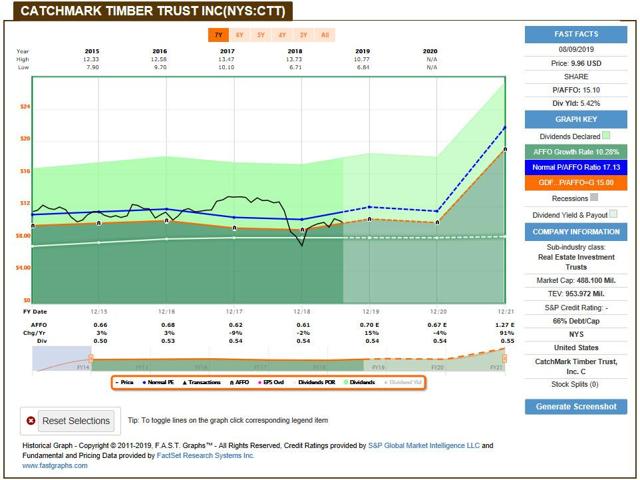The width and height of the screenshot is (640, 480).
Task: Click the red X reset icon
Action: click(x=31, y=420)
